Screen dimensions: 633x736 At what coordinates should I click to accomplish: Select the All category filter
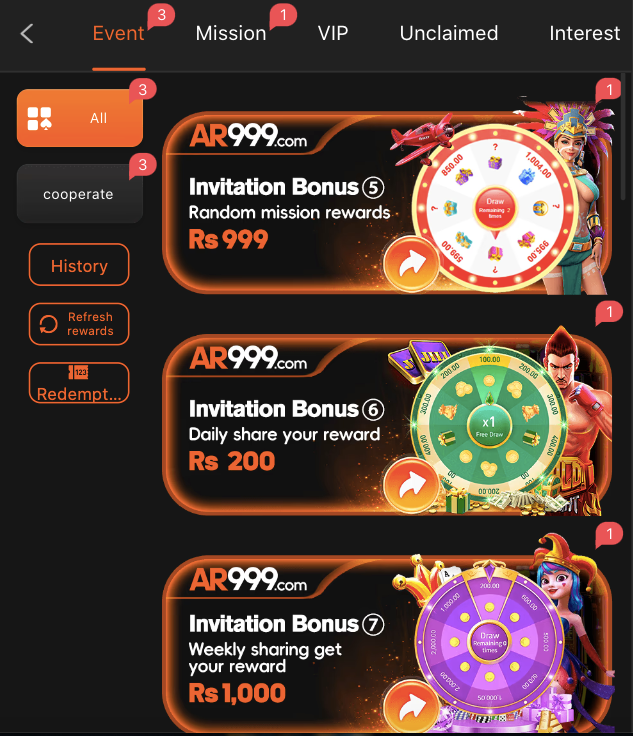pyautogui.click(x=79, y=118)
